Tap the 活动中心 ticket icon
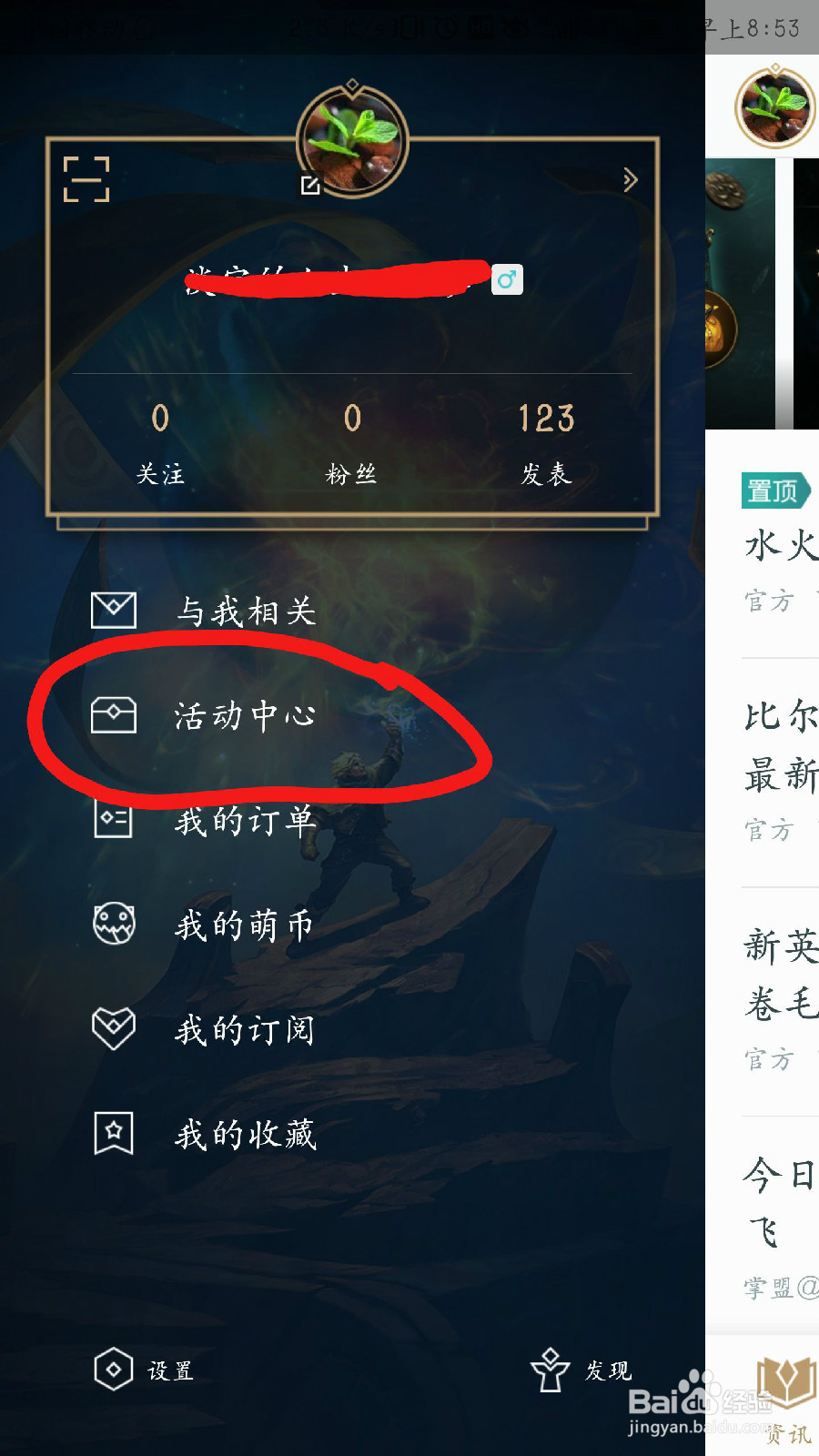 114,715
